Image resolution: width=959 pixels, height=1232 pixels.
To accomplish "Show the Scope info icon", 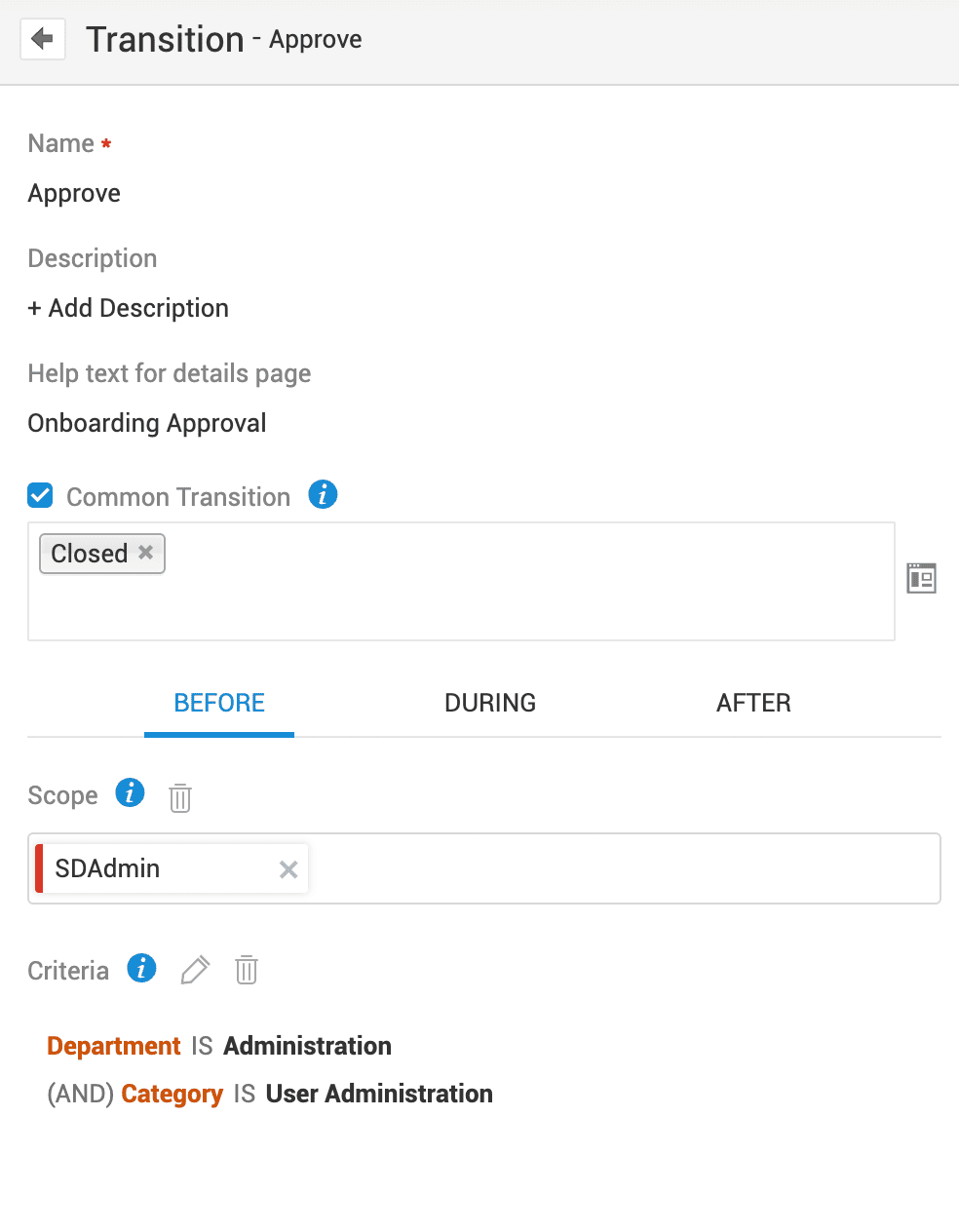I will (x=130, y=792).
